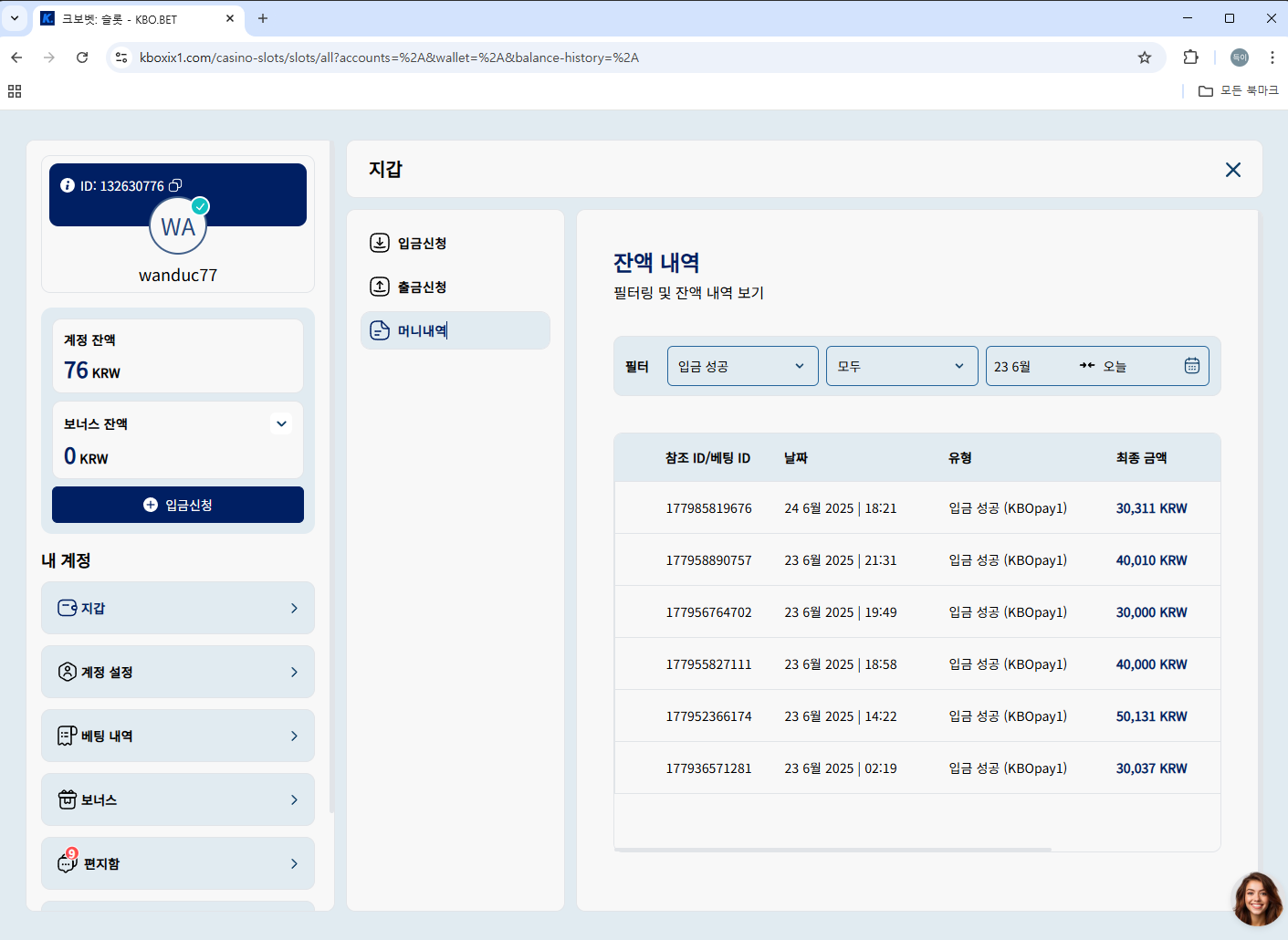1288x940 pixels.
Task: Open the 입금신청 deposit request menu item
Action: point(456,243)
